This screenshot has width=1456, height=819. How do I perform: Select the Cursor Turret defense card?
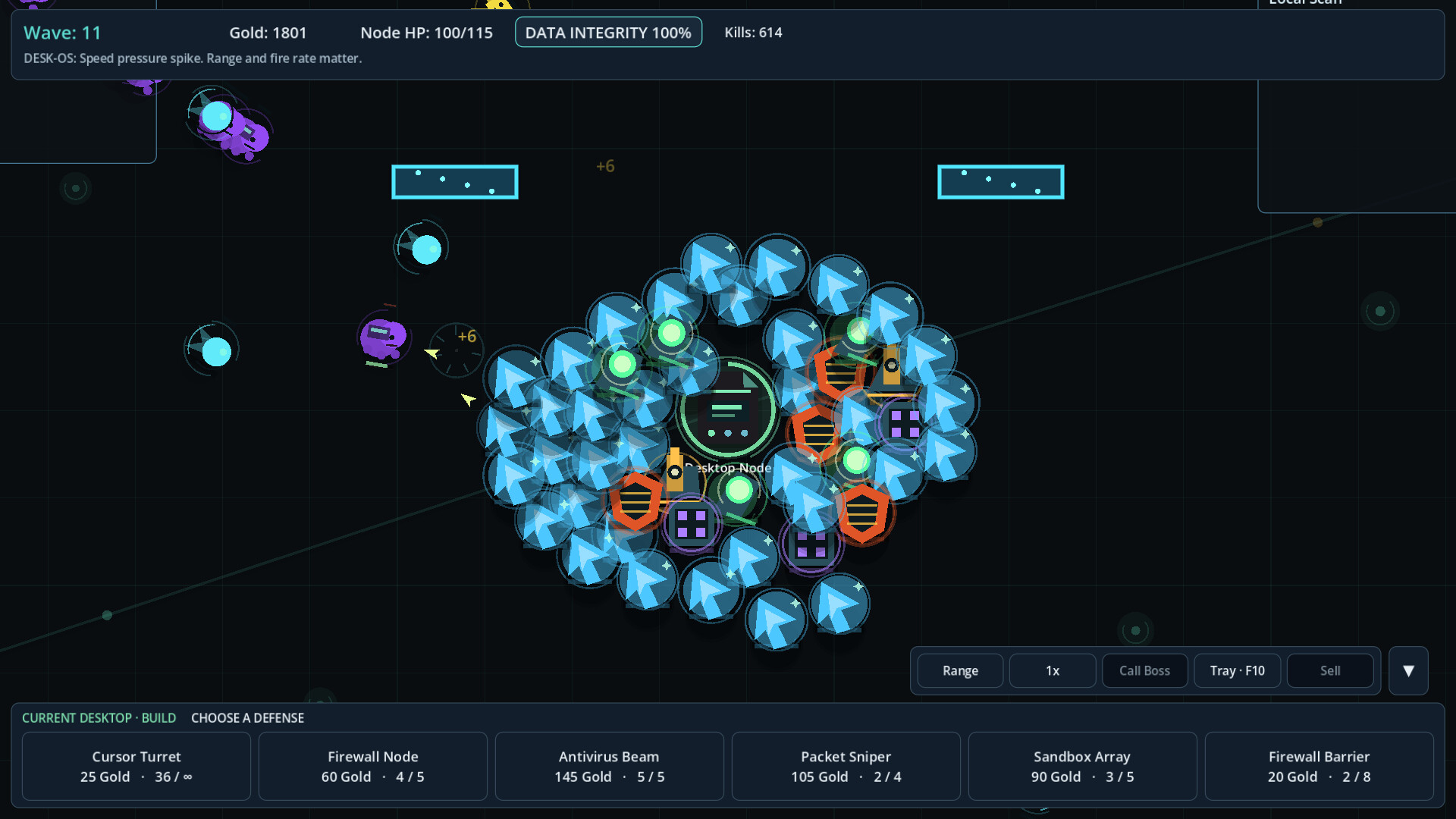pos(136,766)
